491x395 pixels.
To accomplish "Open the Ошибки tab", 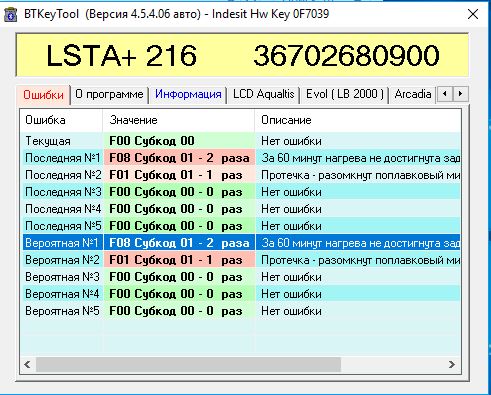I will (x=43, y=95).
